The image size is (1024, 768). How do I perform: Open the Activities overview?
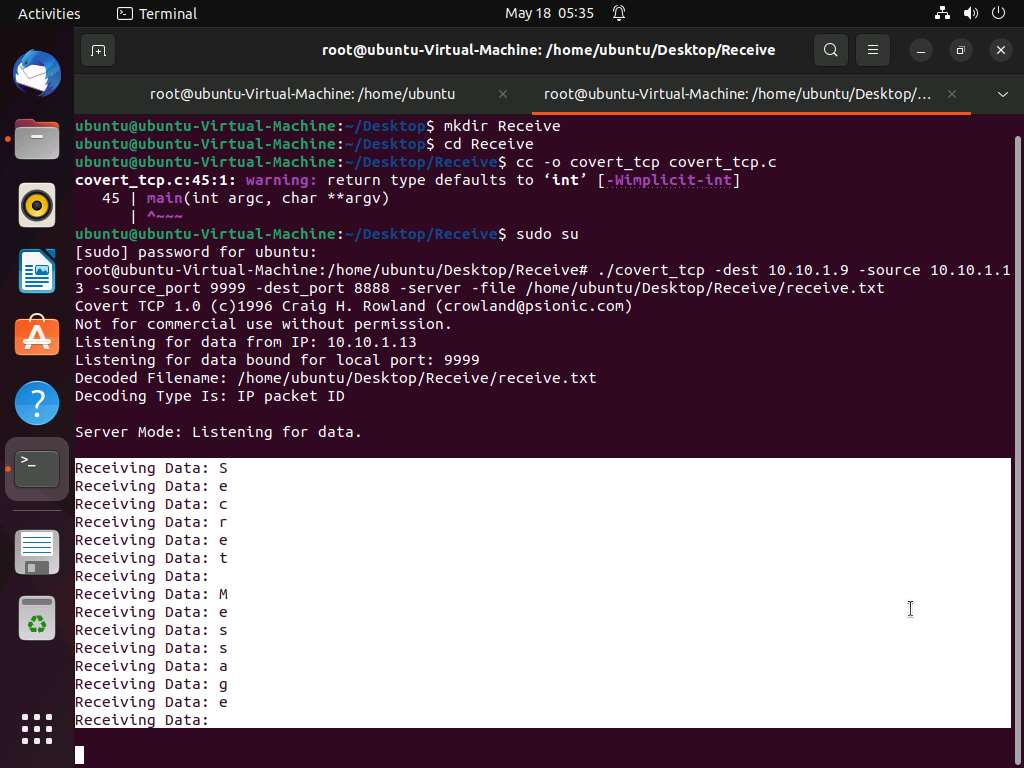click(49, 13)
